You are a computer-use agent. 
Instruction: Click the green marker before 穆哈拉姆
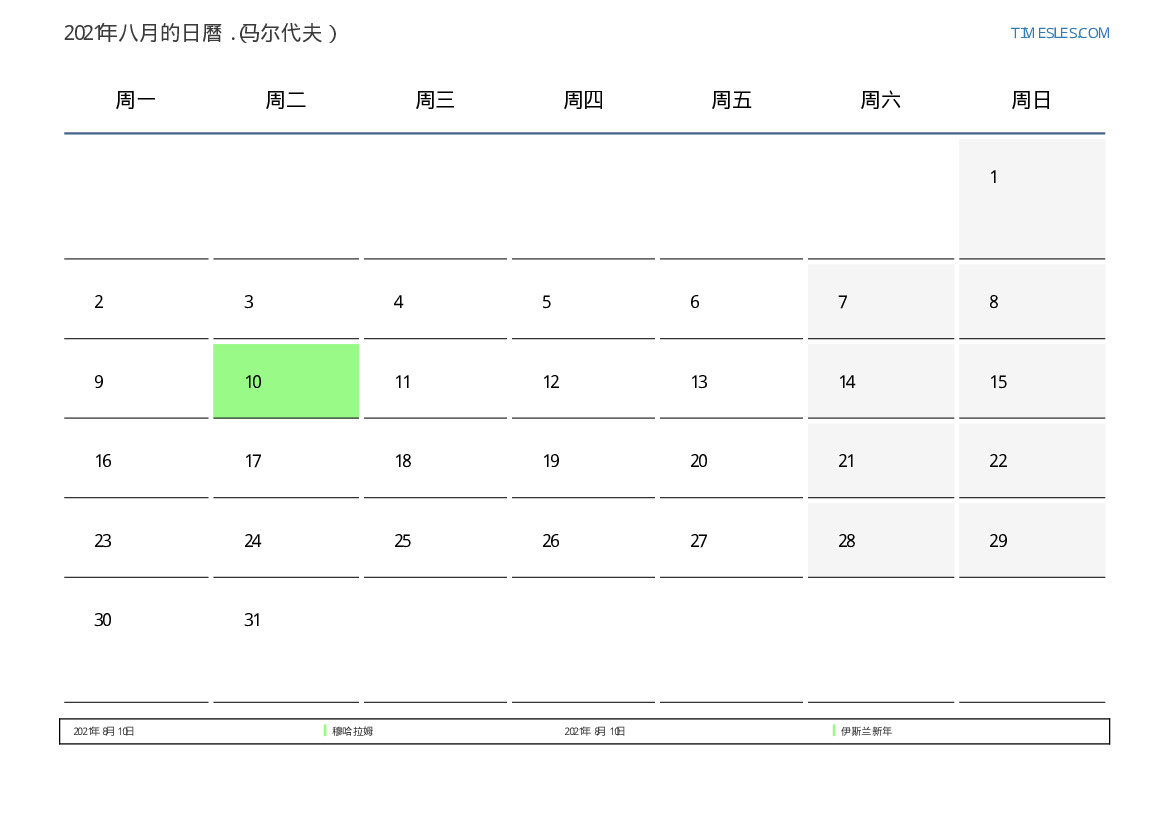click(x=325, y=731)
